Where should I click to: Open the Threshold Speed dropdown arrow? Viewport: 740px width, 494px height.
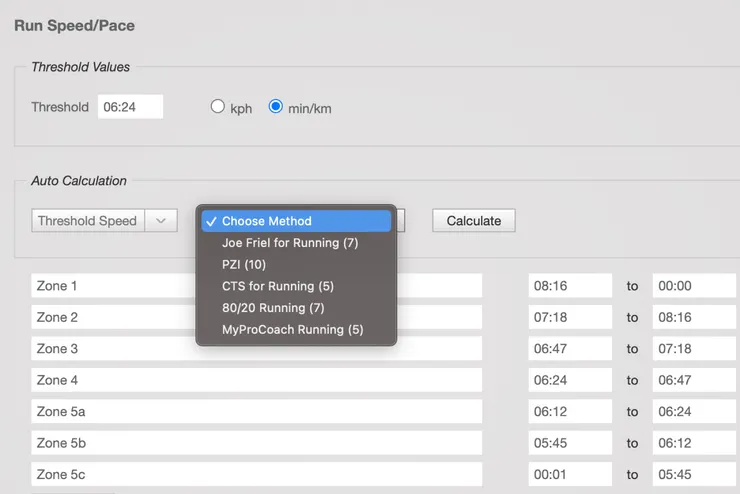[161, 220]
